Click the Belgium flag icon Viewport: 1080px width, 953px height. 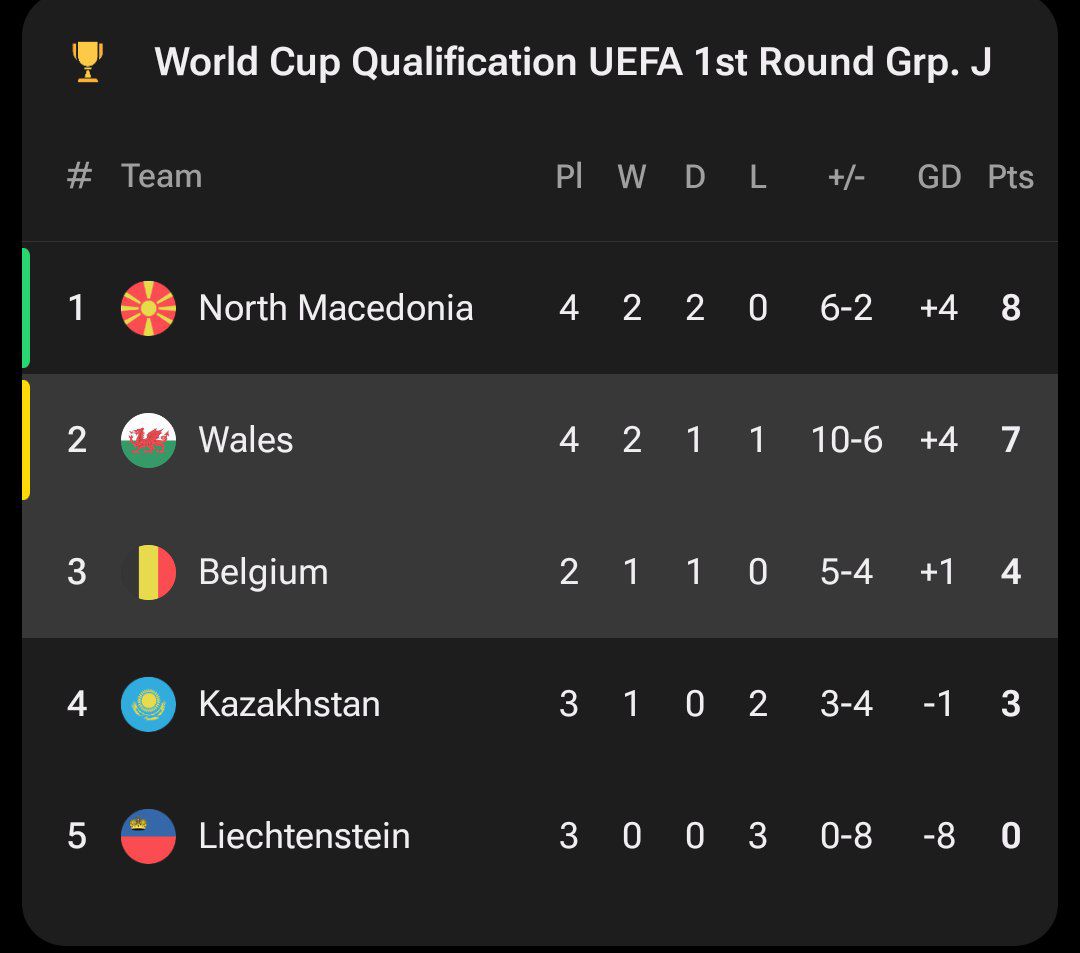(148, 572)
